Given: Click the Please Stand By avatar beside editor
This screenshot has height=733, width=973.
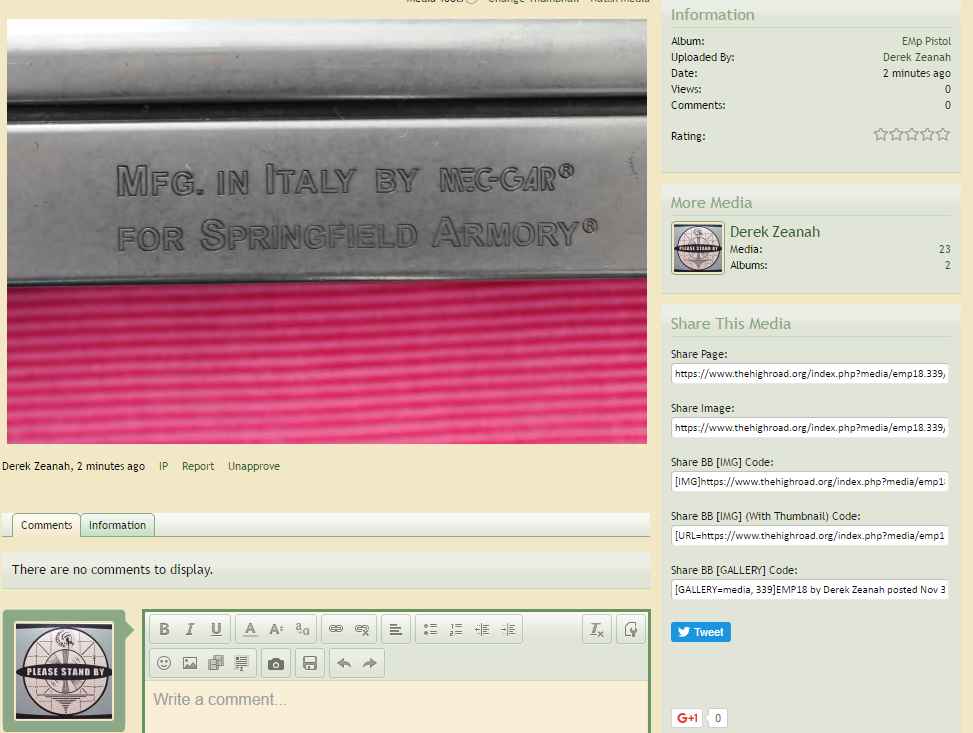Looking at the screenshot, I should (64, 671).
